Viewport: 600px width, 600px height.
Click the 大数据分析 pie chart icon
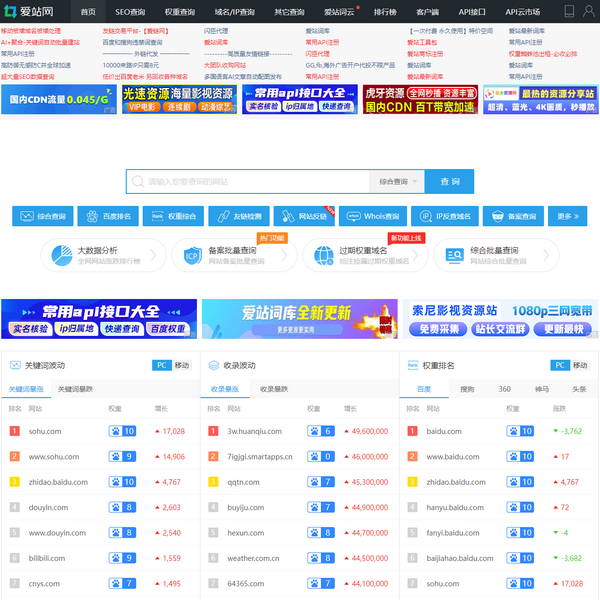(60, 255)
